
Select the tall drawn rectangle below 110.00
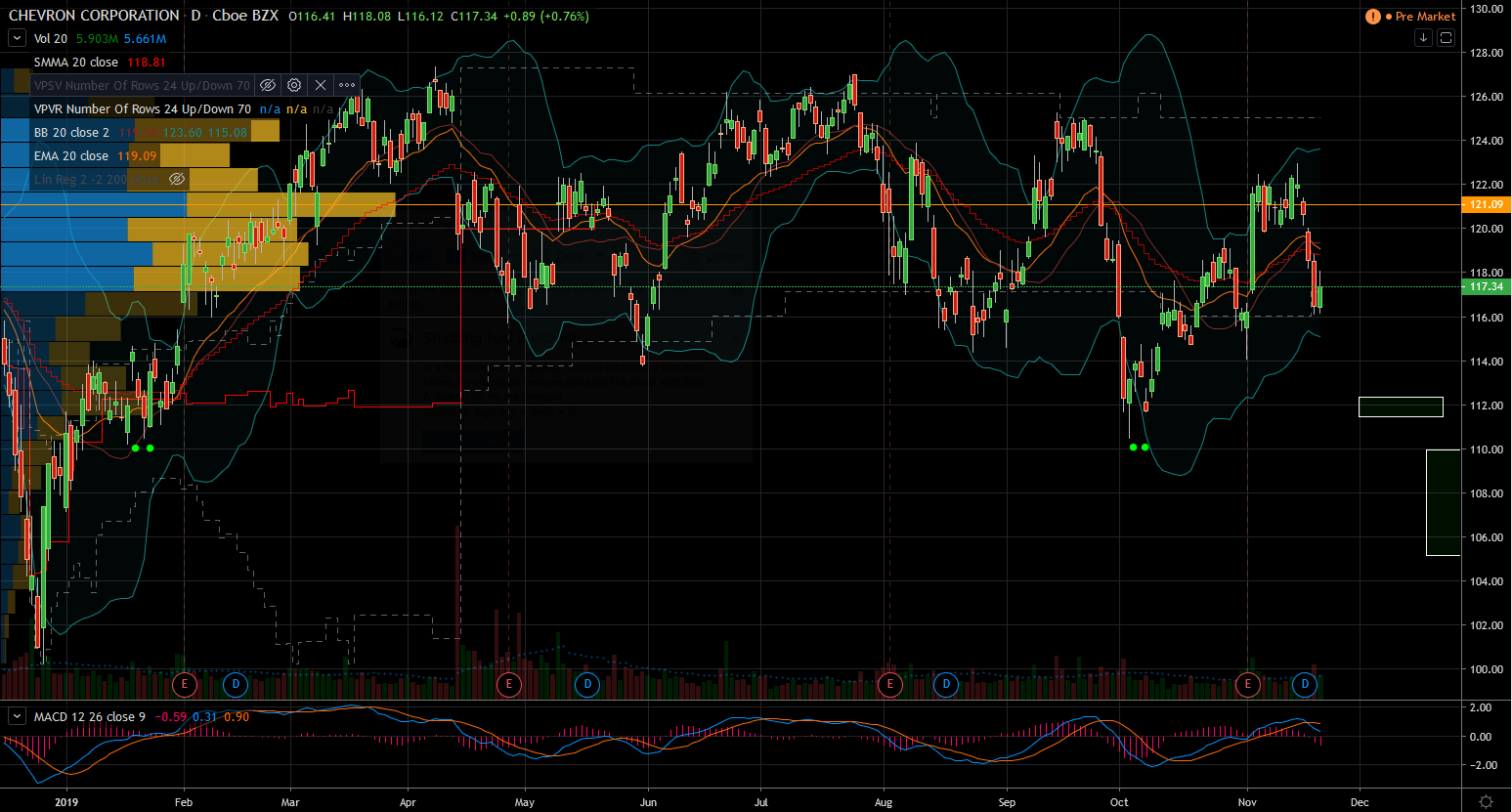click(x=1444, y=502)
